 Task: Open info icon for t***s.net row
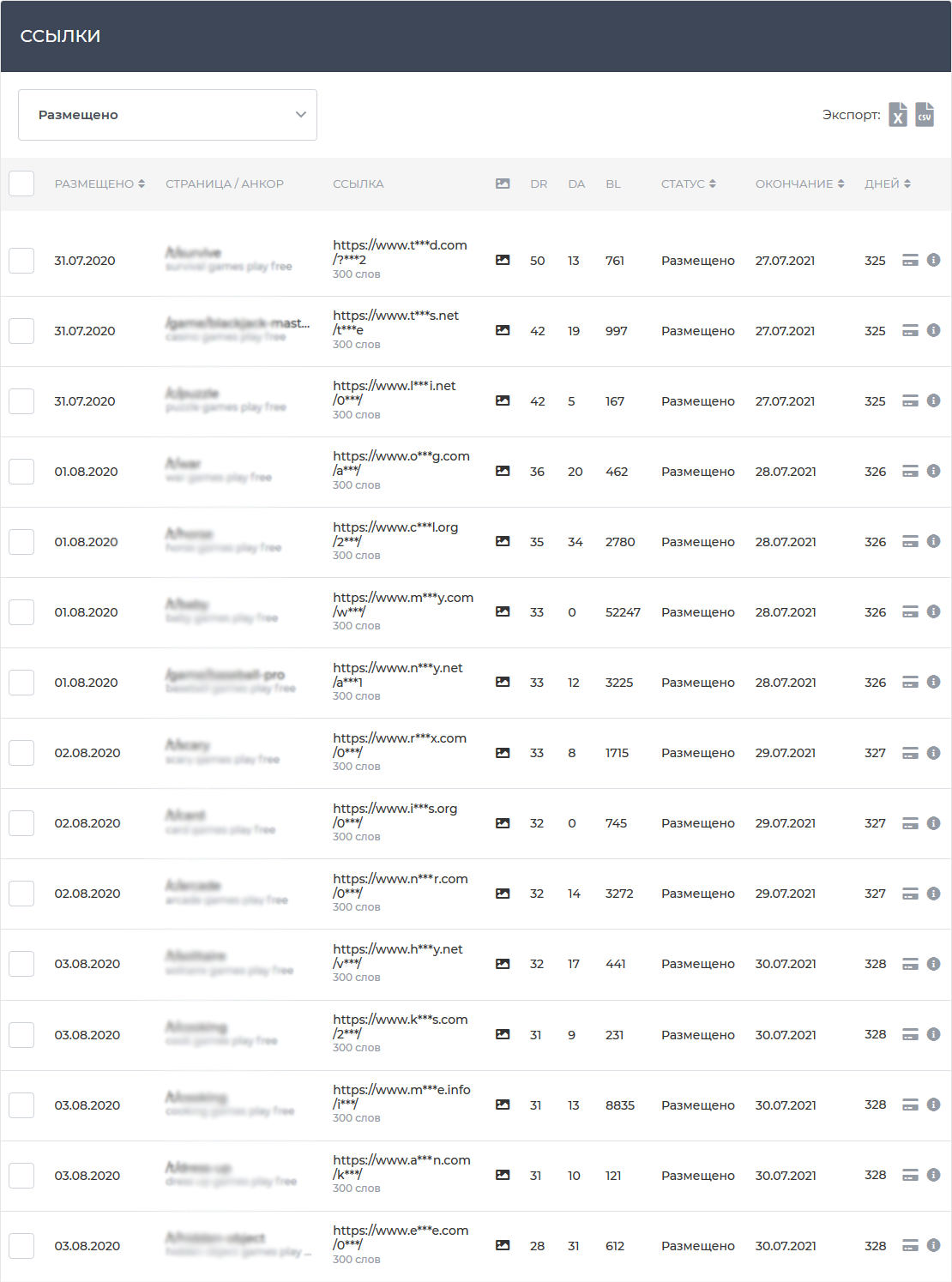(x=934, y=331)
